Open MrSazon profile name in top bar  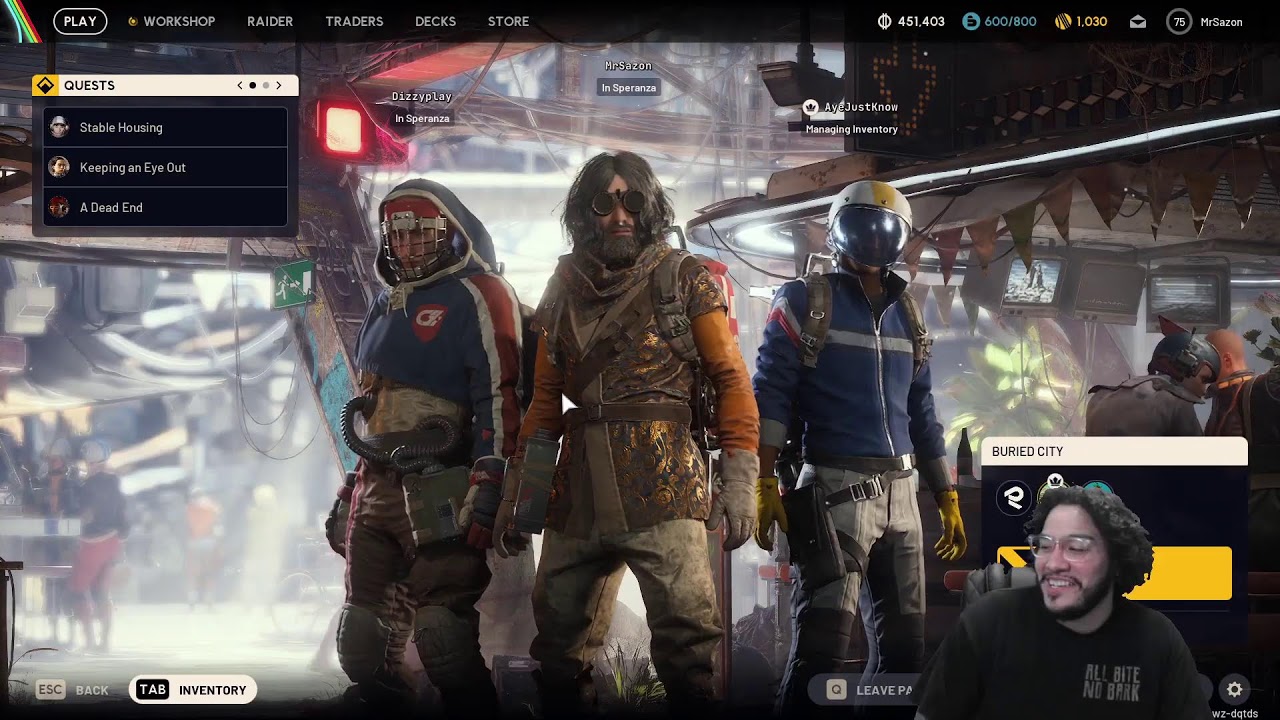(1221, 22)
